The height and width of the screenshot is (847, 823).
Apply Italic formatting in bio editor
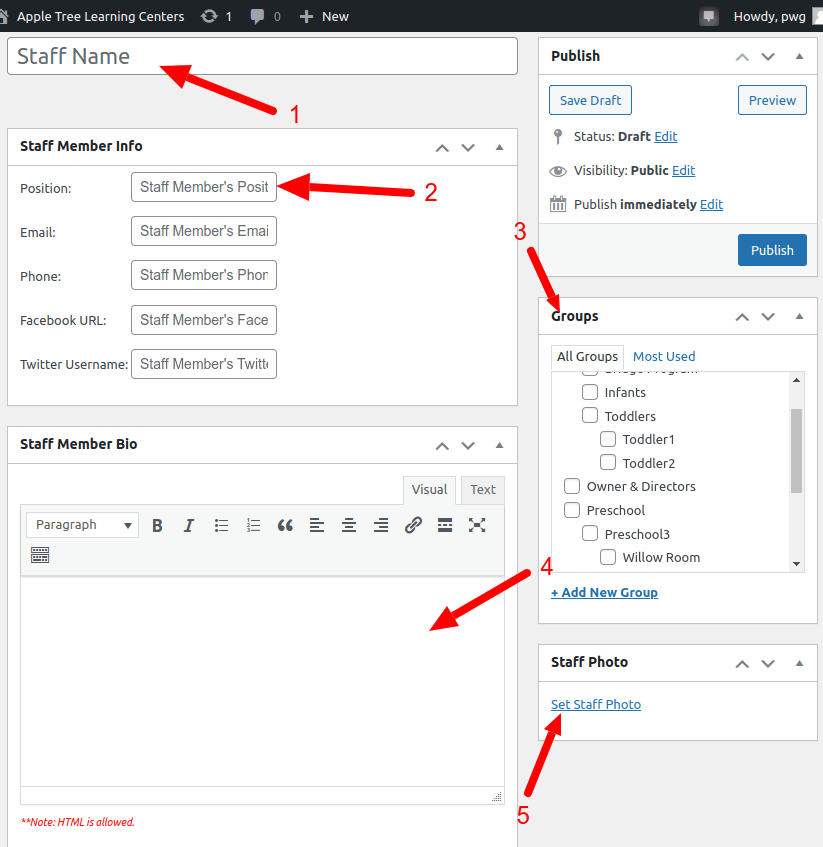[189, 525]
